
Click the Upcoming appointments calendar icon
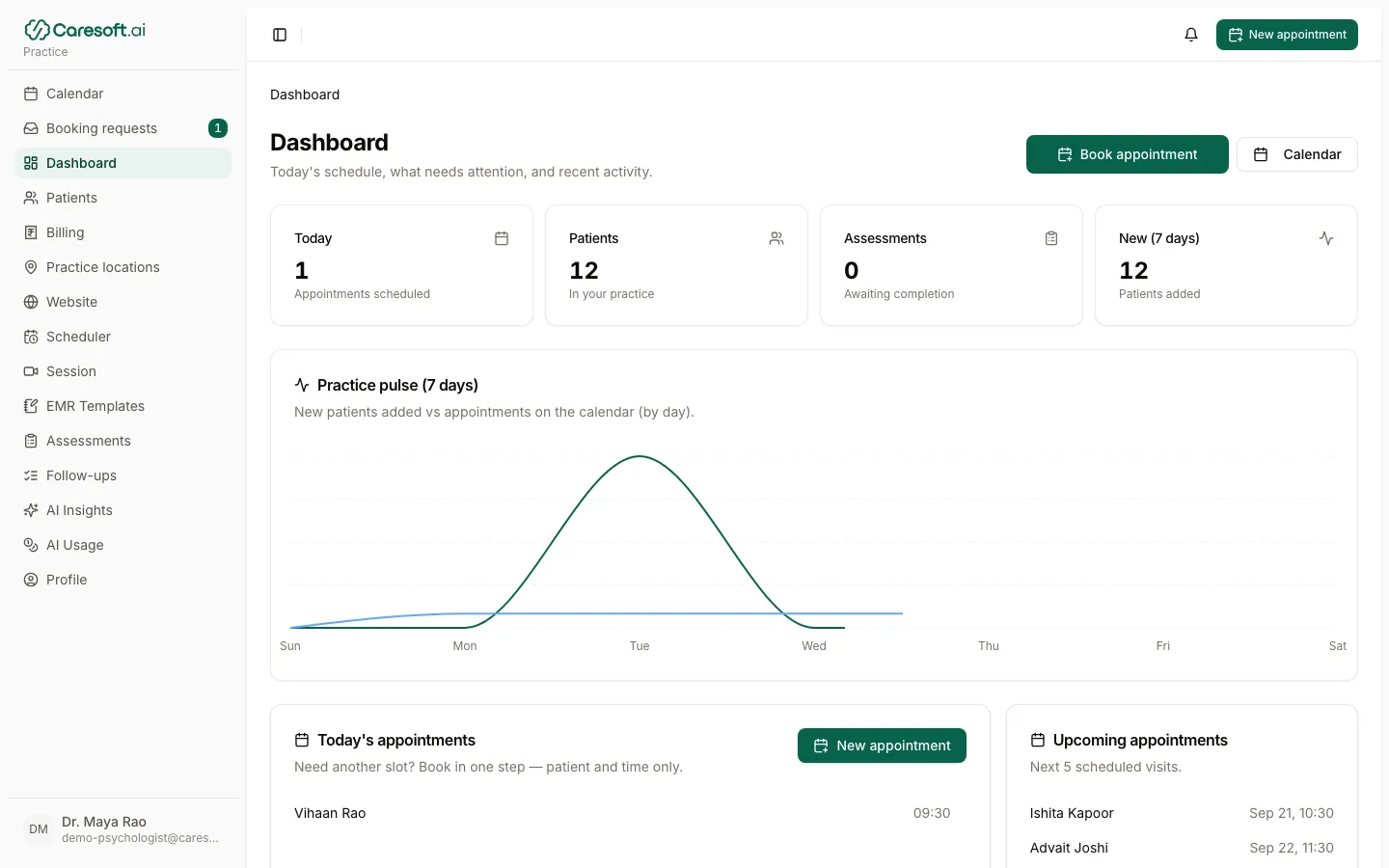pyautogui.click(x=1038, y=740)
